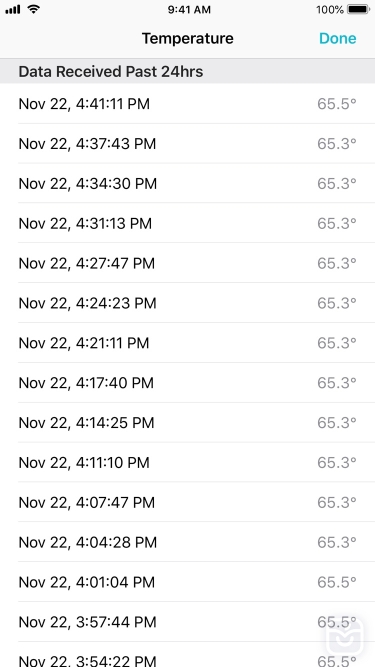
Task: Choose the 4:07:47 PM reading
Action: click(x=188, y=502)
